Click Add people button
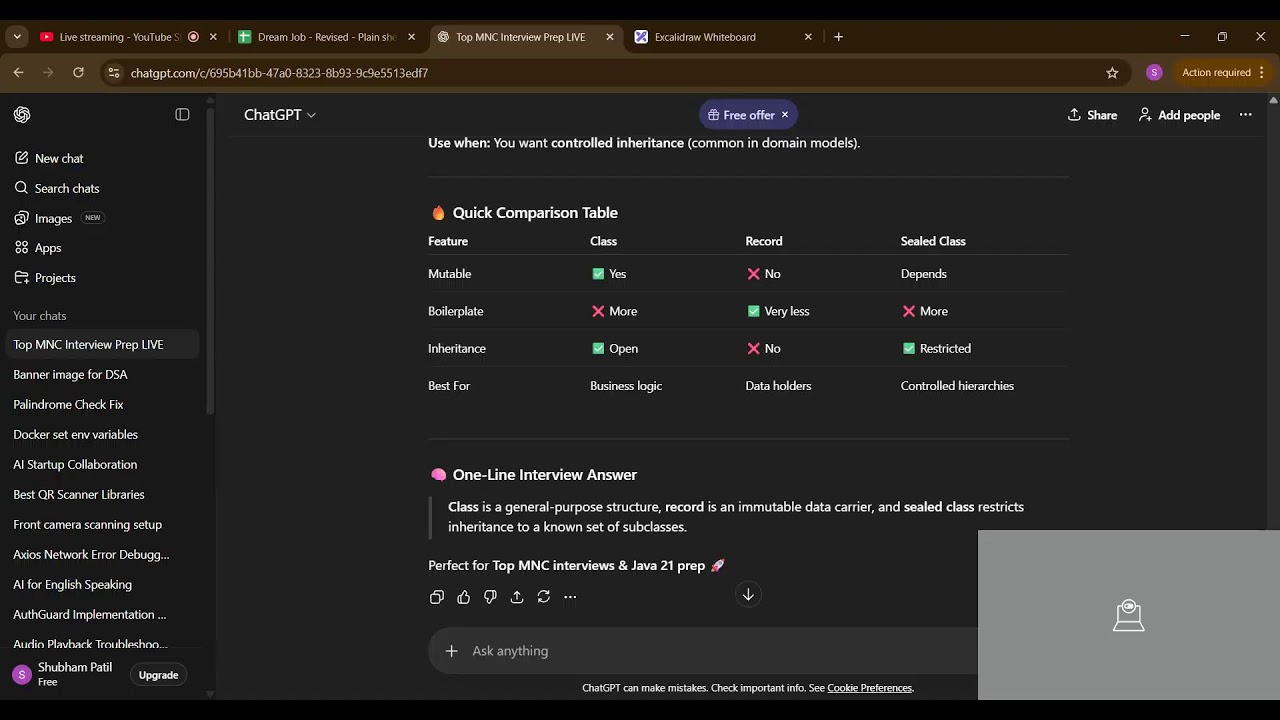1280x720 pixels. [1179, 115]
